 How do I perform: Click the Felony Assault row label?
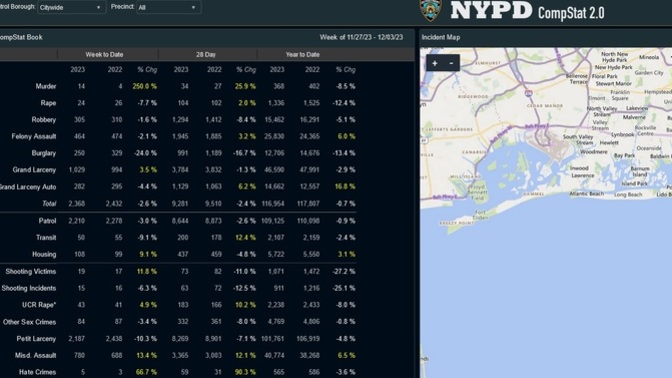coord(34,136)
